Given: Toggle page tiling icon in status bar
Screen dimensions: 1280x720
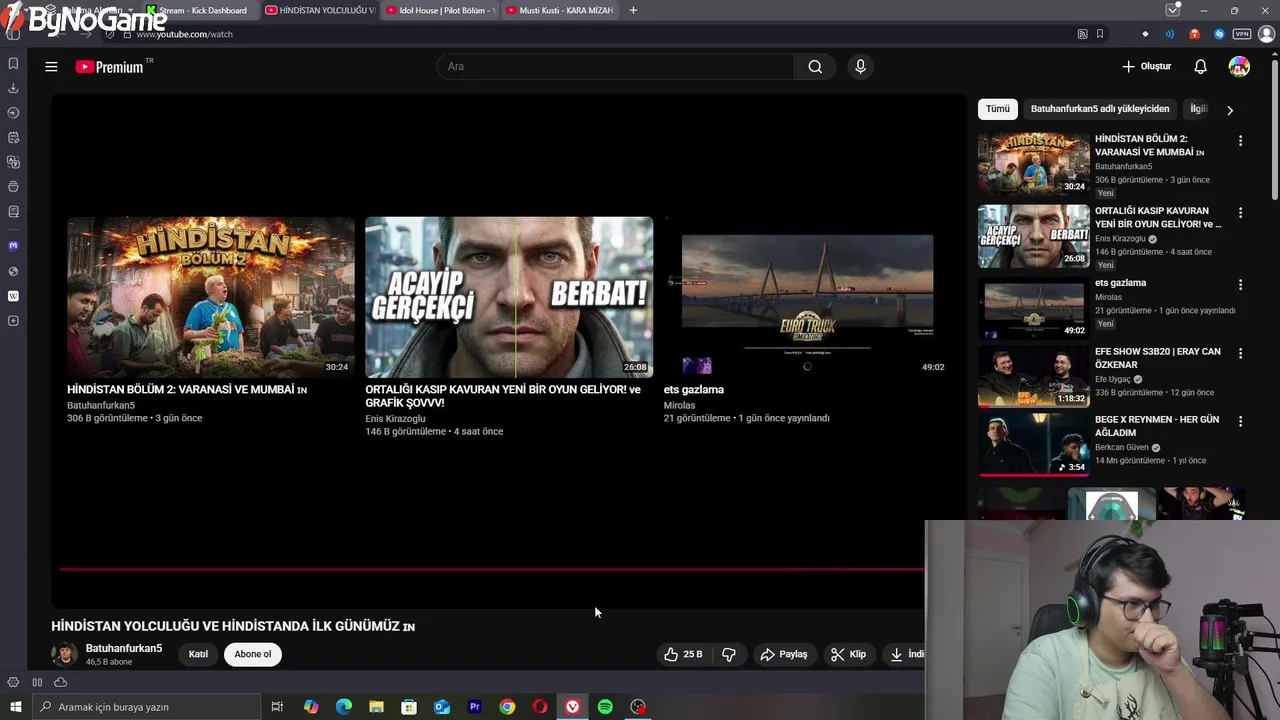Looking at the screenshot, I should 37,682.
